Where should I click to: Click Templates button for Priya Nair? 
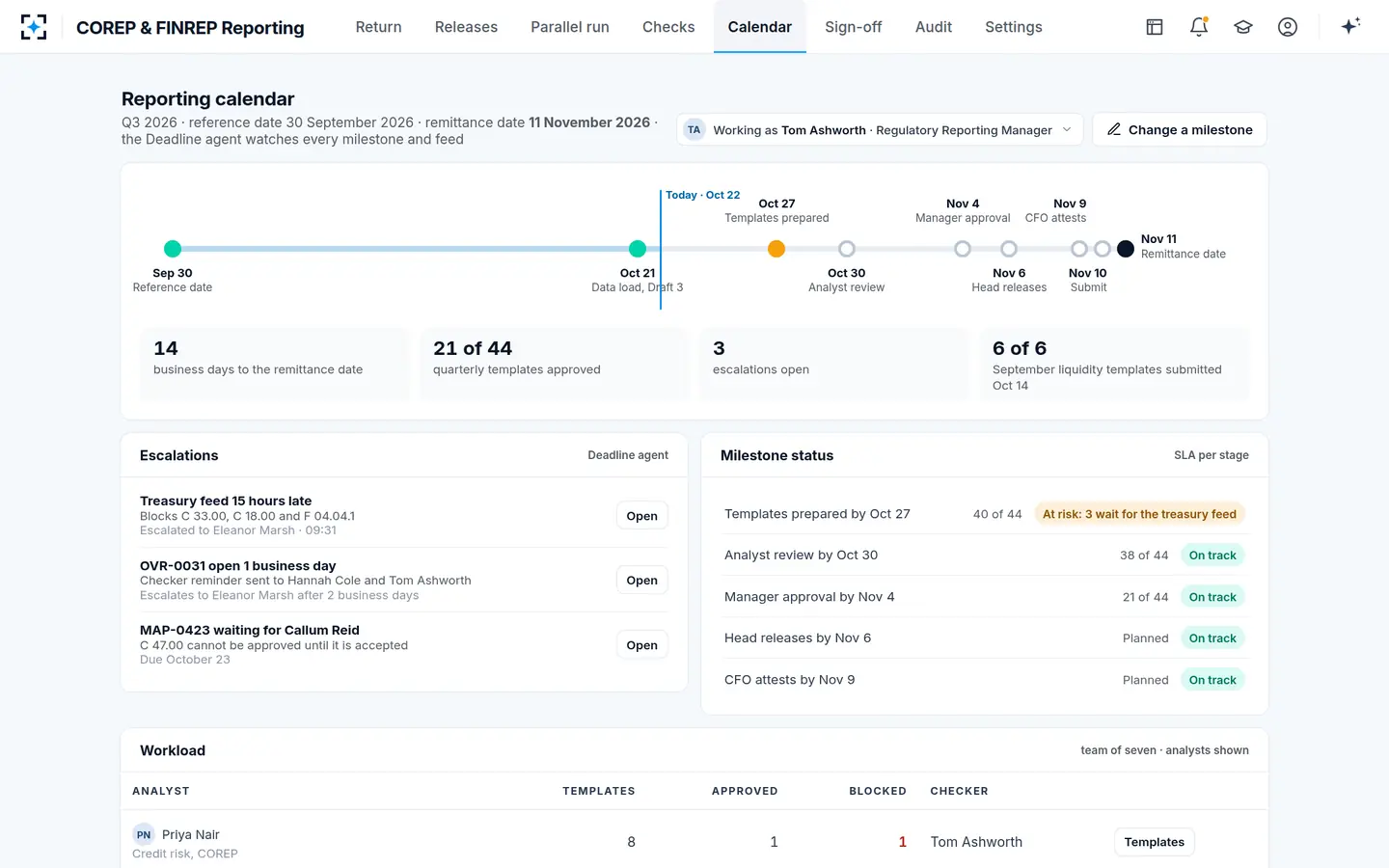click(x=1155, y=842)
